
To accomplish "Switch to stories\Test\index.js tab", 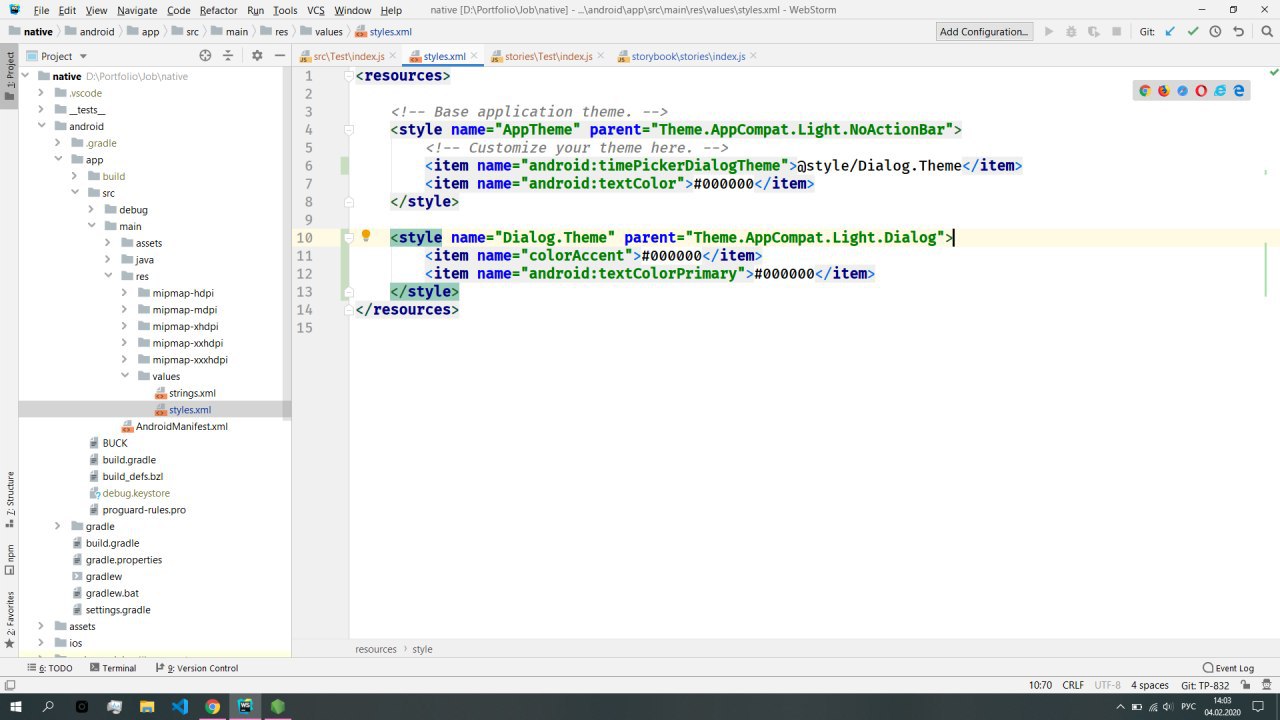I will pyautogui.click(x=549, y=57).
